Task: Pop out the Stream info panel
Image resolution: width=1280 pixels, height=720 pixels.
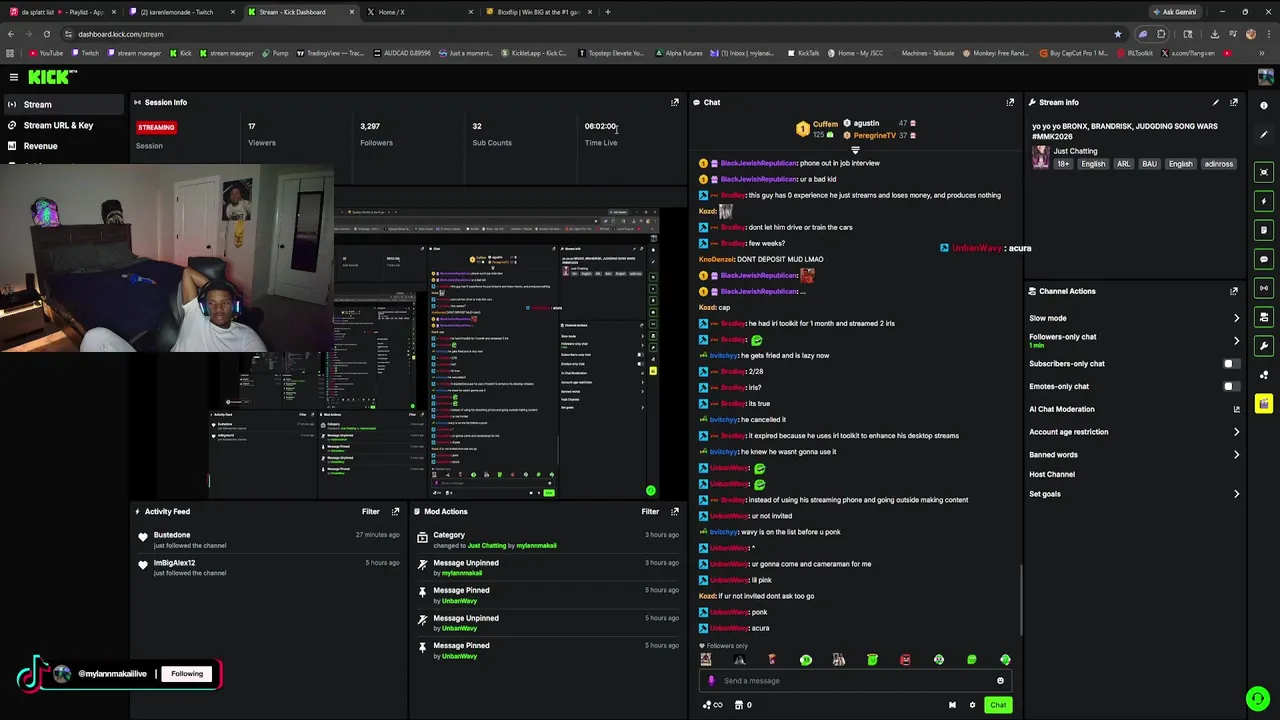Action: pyautogui.click(x=1234, y=102)
